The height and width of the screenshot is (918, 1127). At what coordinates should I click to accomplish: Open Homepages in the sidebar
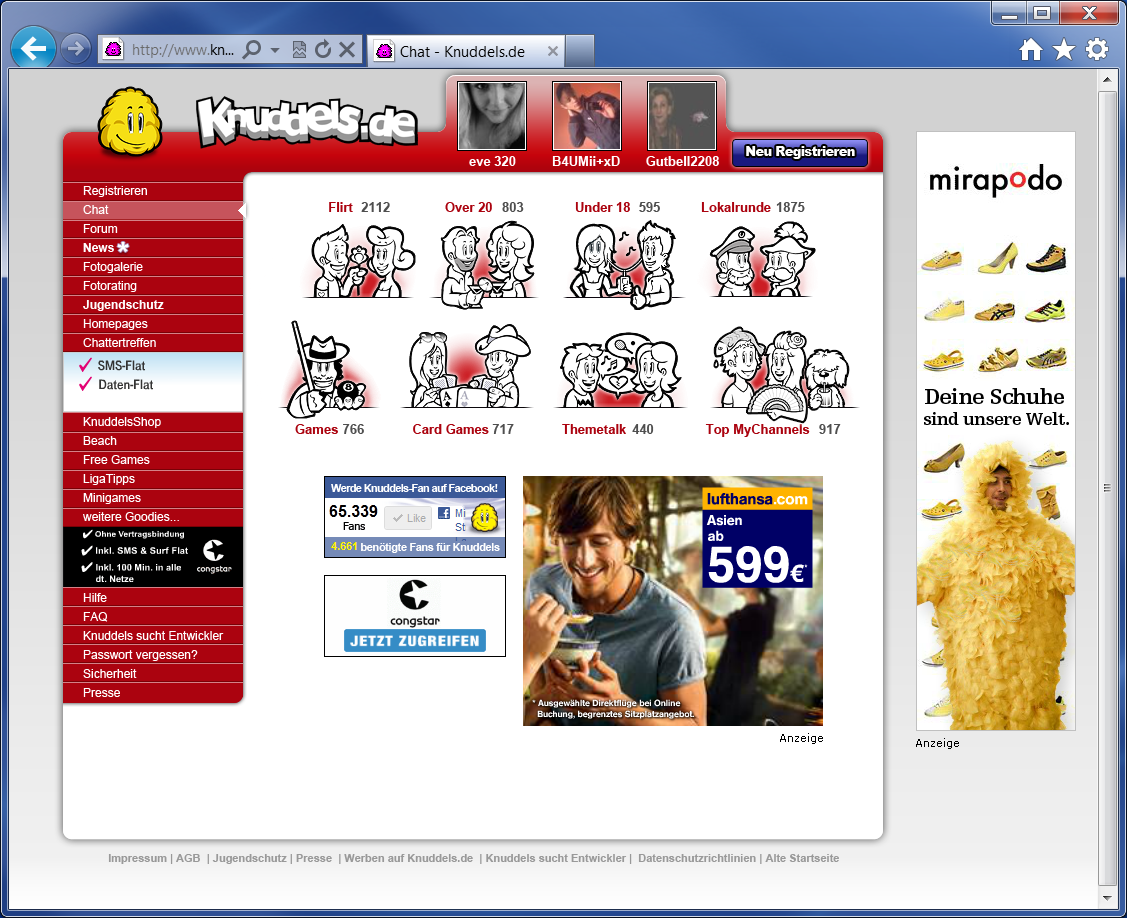tap(153, 324)
